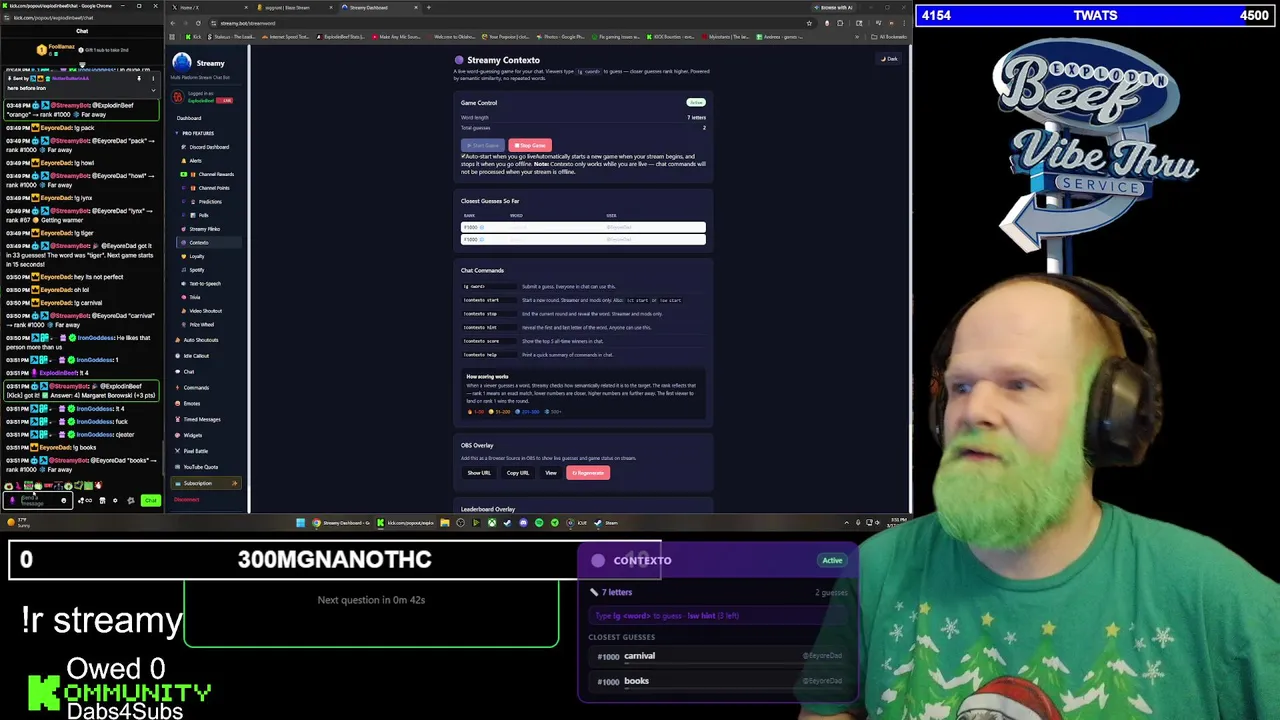
Task: Click Show URL for OBS Overlay
Action: point(479,473)
